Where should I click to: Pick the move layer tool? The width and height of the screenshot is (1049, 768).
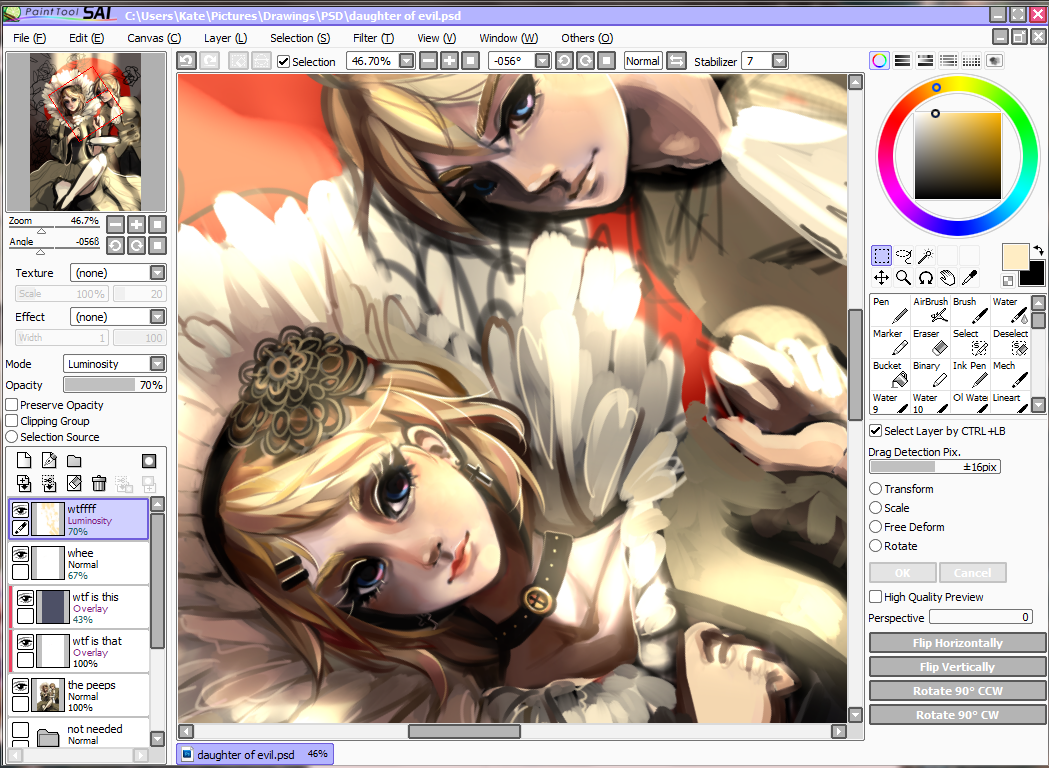coord(881,278)
